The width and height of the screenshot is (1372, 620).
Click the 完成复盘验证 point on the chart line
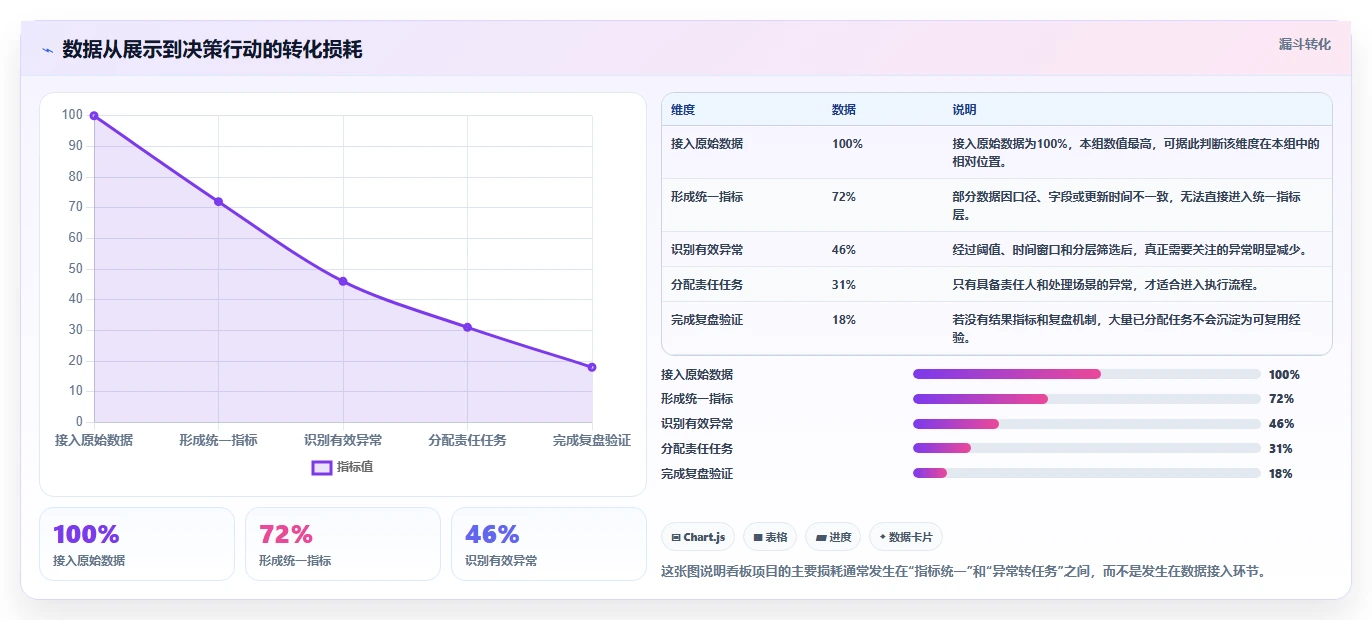pyautogui.click(x=592, y=367)
